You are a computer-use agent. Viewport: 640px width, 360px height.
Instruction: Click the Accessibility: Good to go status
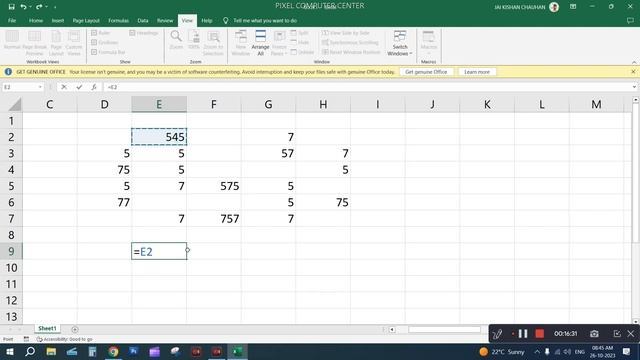point(64,339)
